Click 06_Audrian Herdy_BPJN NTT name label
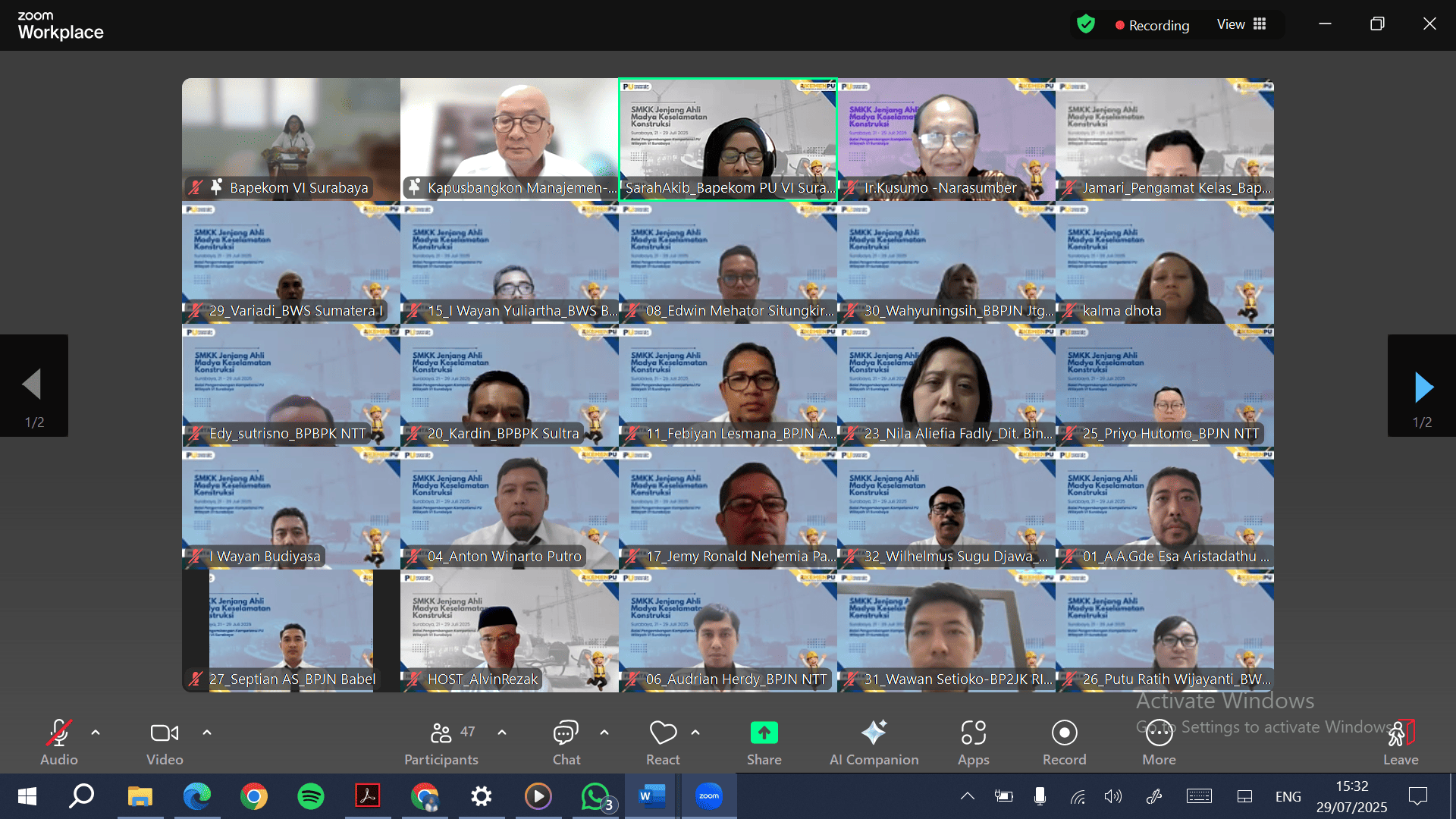Image resolution: width=1456 pixels, height=819 pixels. 736,679
